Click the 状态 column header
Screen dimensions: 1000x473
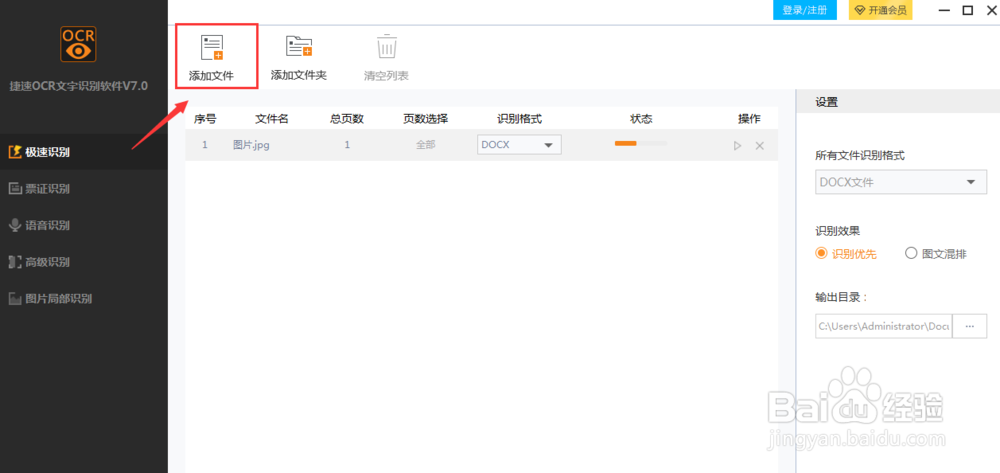[x=641, y=119]
